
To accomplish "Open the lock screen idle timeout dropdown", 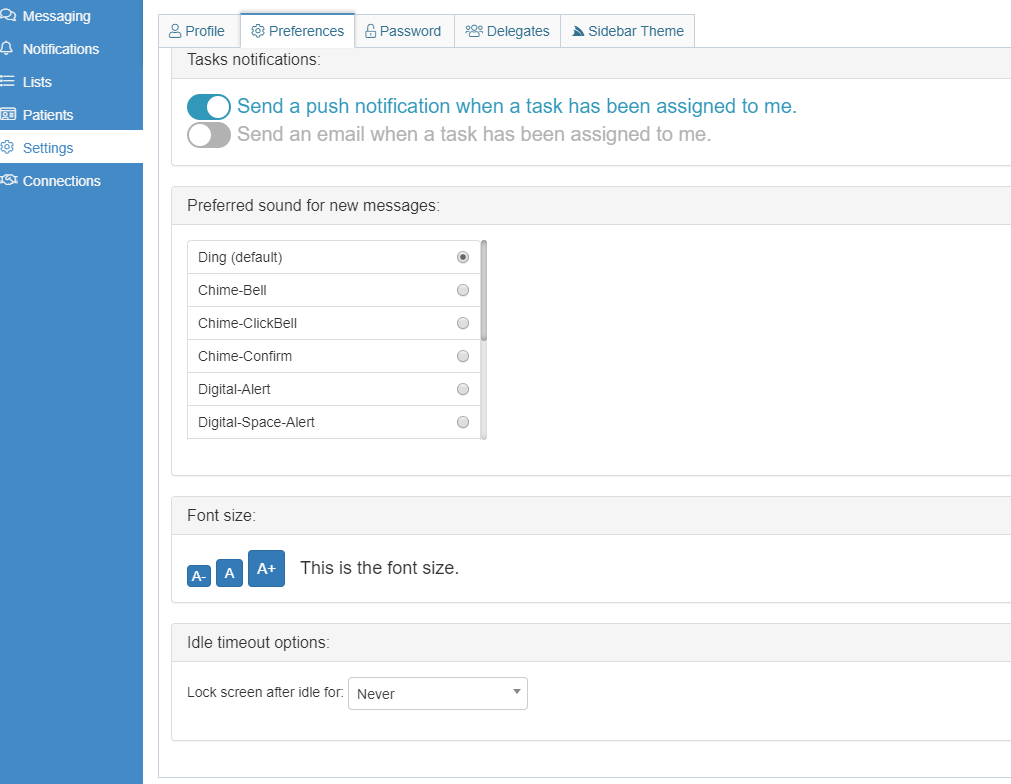I will [437, 694].
